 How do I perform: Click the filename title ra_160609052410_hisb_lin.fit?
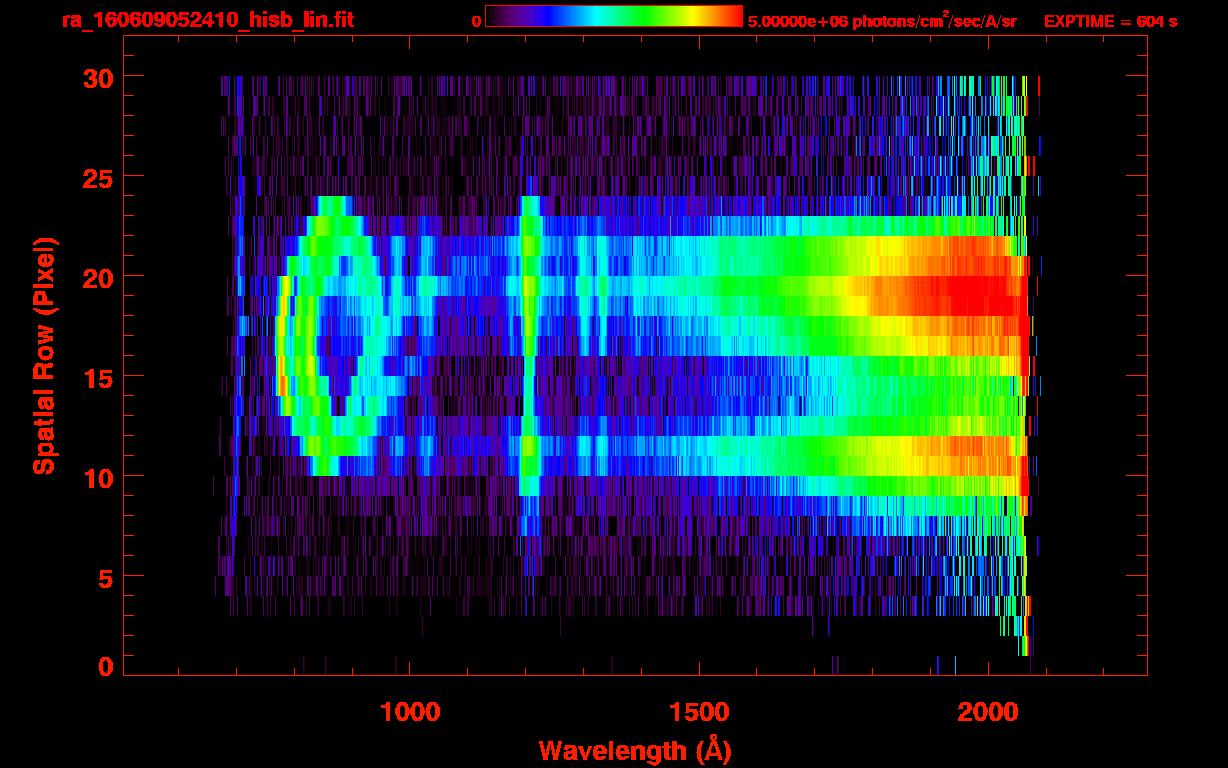click(x=207, y=20)
